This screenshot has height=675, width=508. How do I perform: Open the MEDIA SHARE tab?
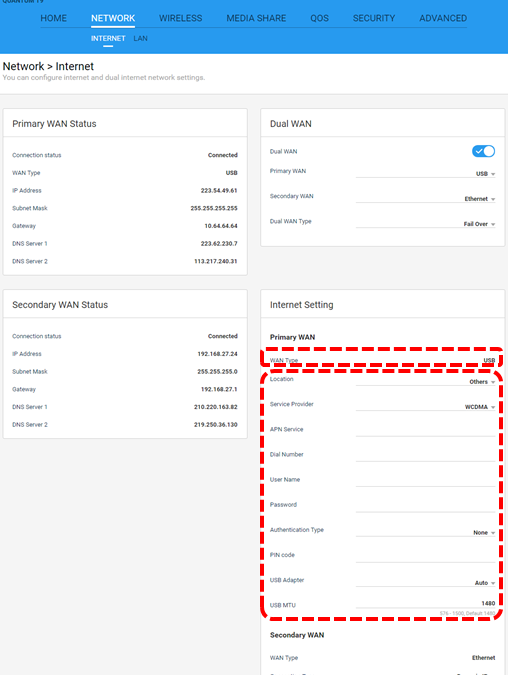(x=256, y=18)
